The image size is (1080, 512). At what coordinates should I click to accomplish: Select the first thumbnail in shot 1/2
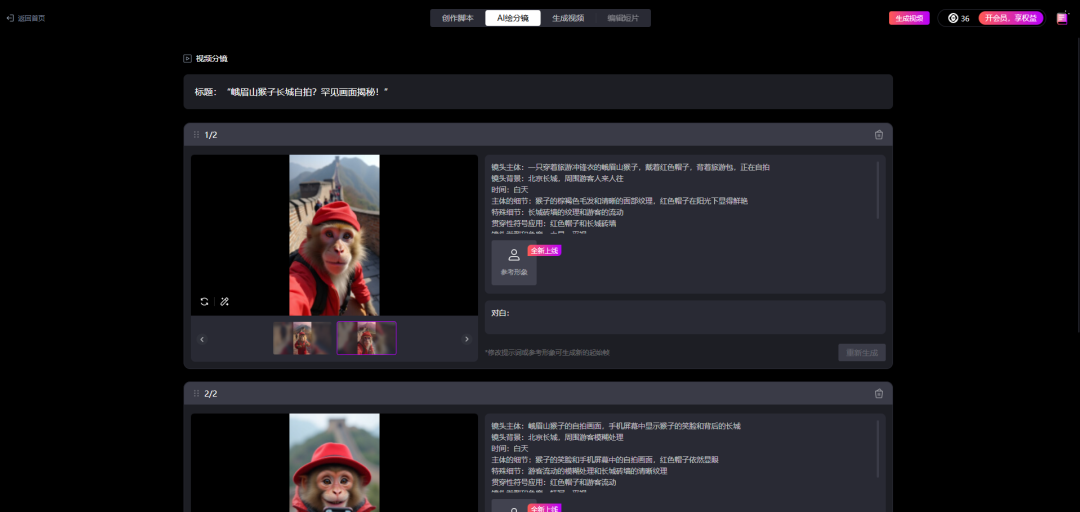coord(302,338)
